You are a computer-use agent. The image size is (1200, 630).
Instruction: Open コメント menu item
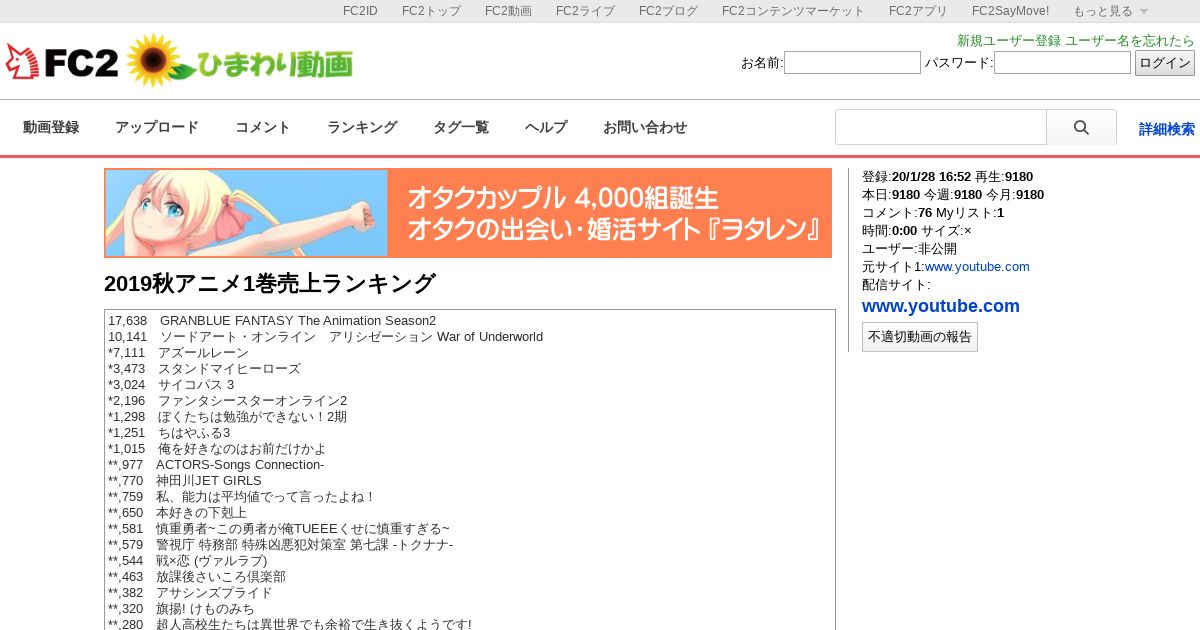(x=263, y=128)
